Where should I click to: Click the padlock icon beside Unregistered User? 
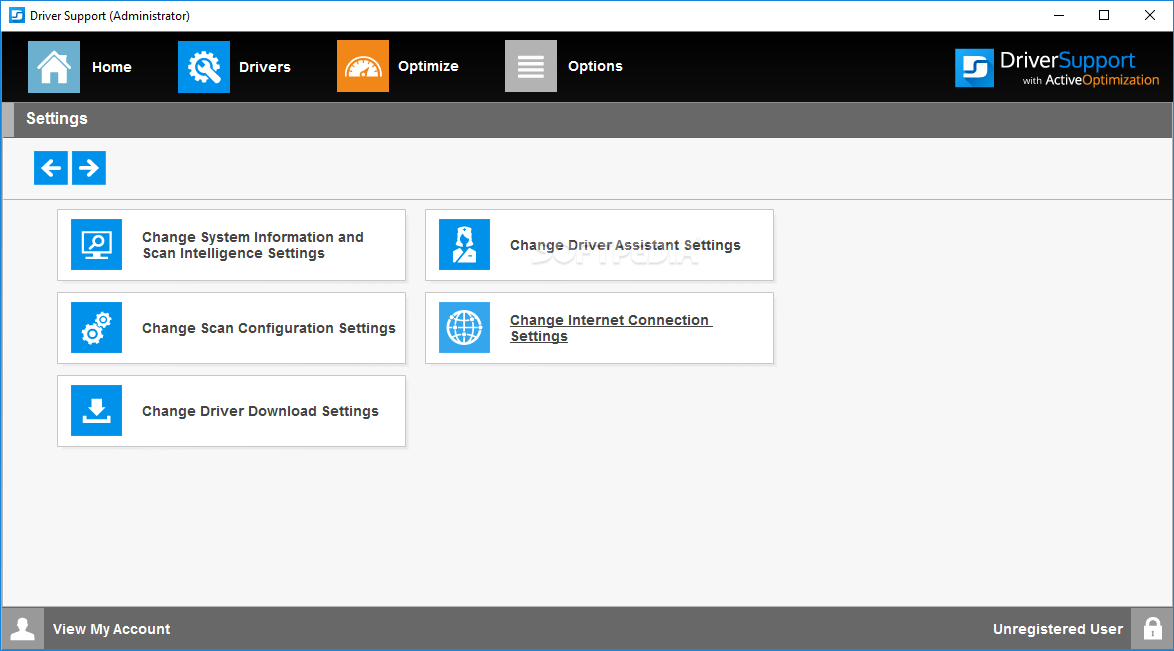point(1152,629)
